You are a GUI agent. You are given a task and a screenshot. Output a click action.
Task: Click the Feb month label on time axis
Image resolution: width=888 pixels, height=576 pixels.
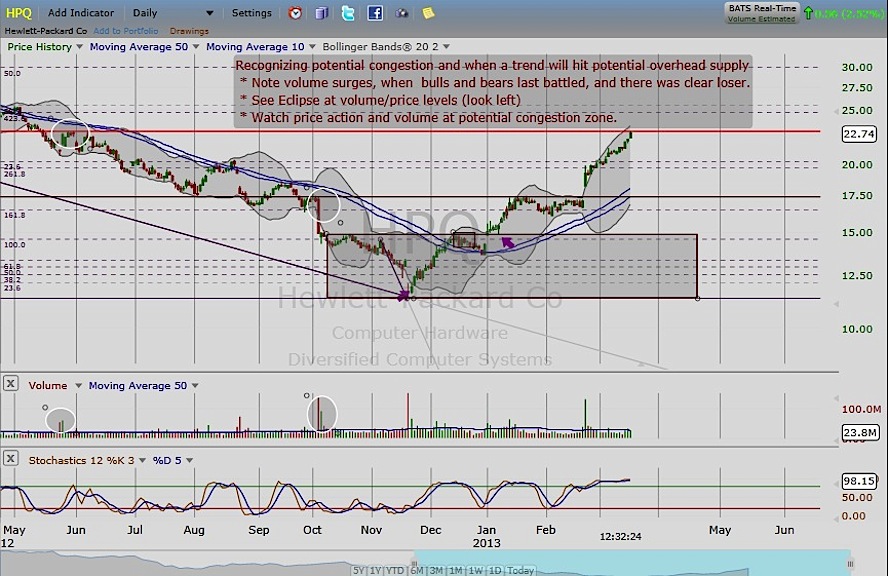(x=546, y=530)
